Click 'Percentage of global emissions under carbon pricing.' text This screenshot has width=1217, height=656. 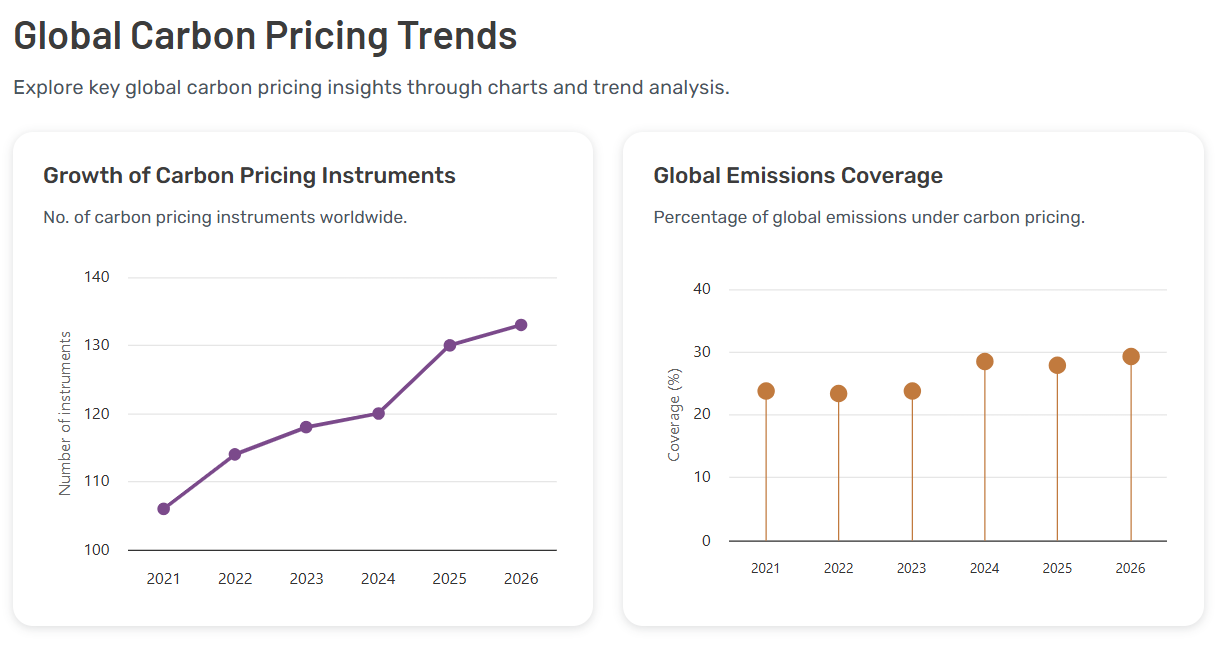click(x=869, y=217)
